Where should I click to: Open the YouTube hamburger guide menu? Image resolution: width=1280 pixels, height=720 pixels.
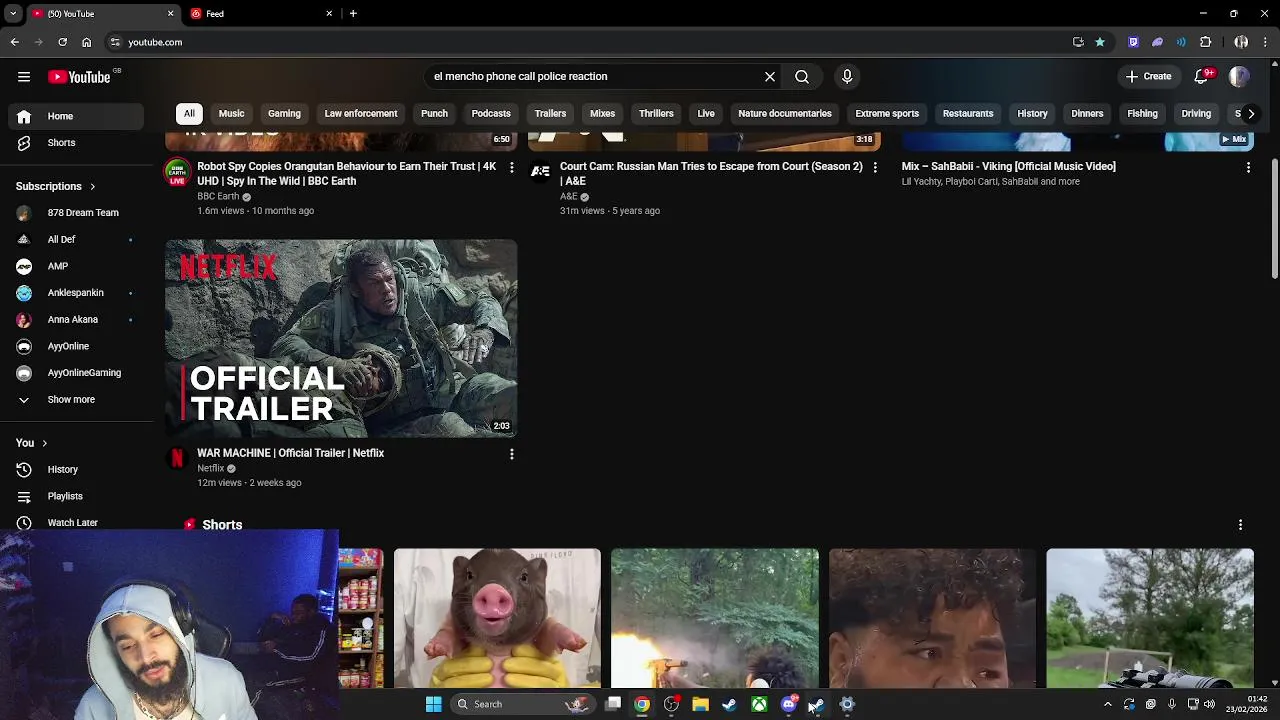[24, 77]
